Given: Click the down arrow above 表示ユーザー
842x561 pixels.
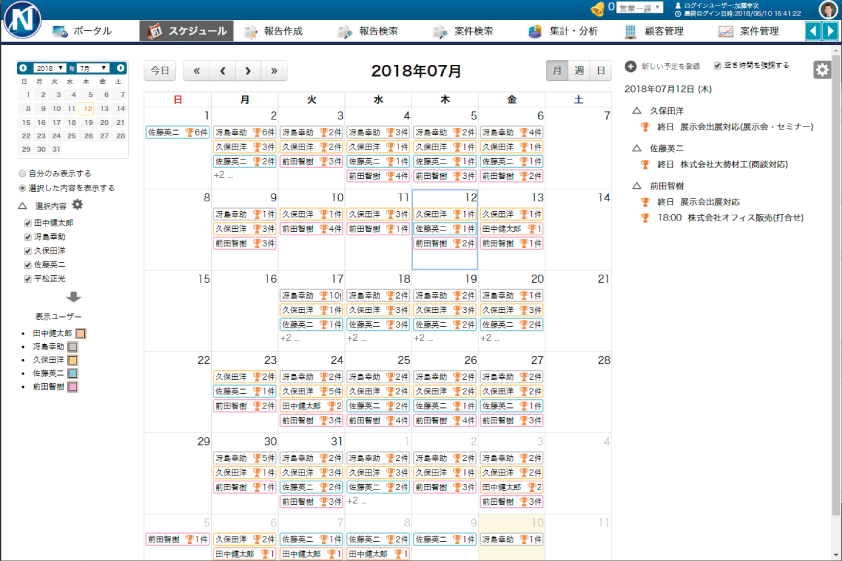Looking at the screenshot, I should coord(74,297).
